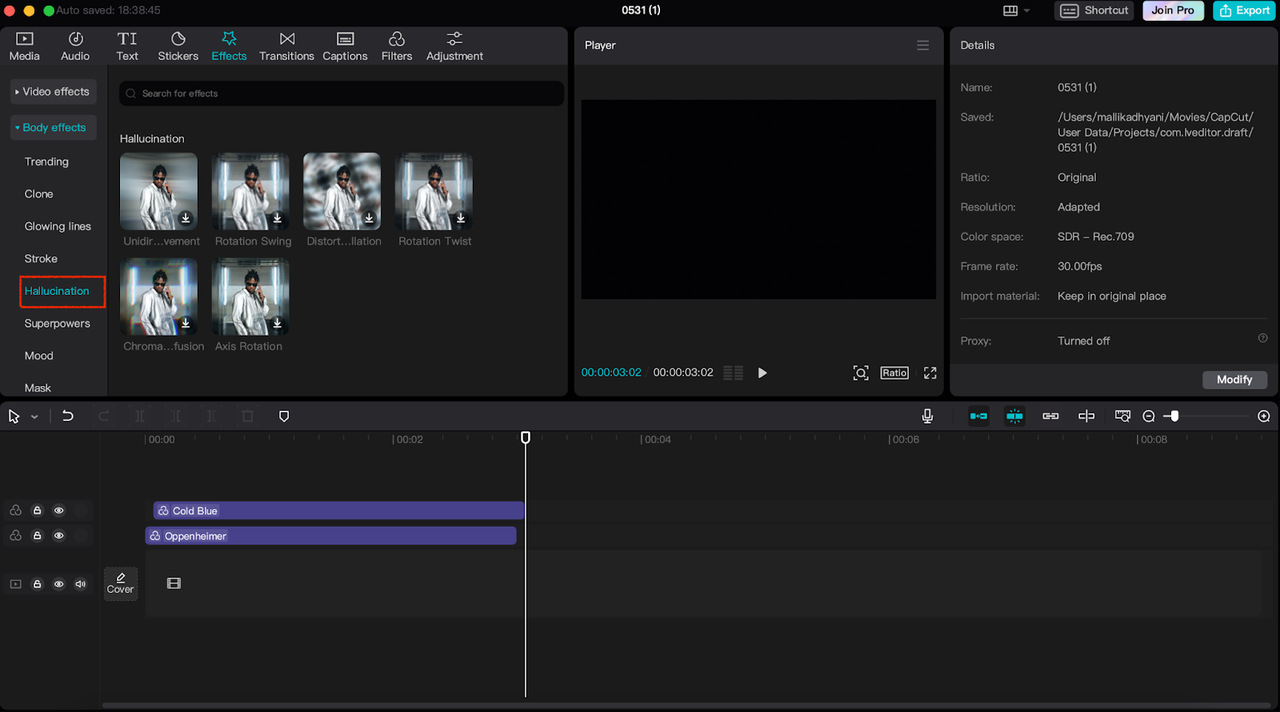Click the fullscreen icon in the player
This screenshot has width=1280, height=712.
(x=930, y=373)
